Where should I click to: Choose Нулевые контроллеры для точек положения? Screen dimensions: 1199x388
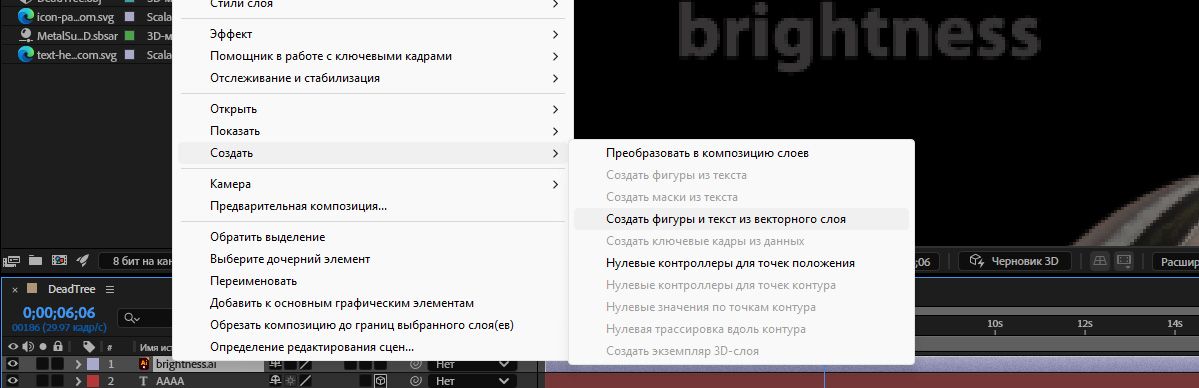coord(741,263)
